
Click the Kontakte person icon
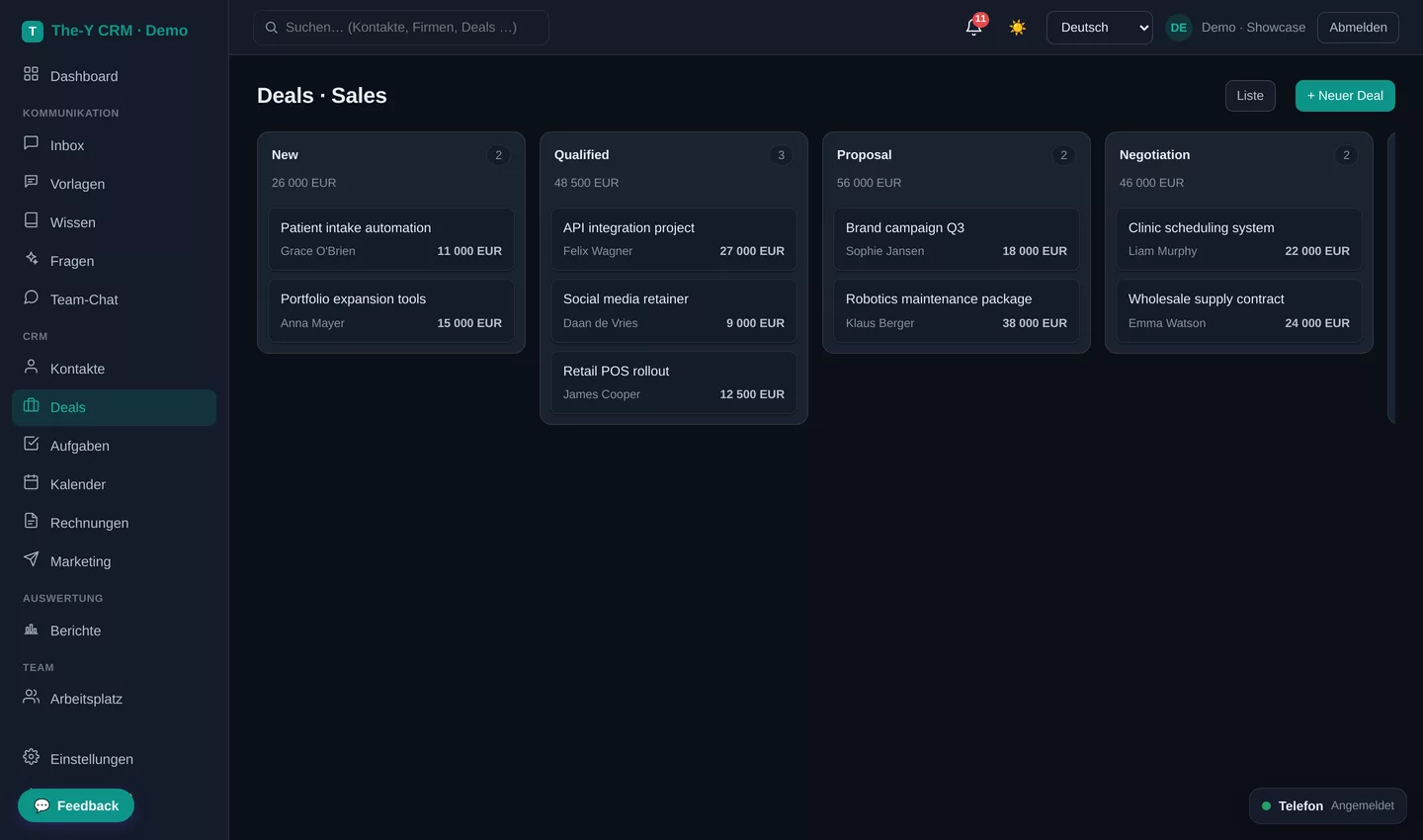pos(32,367)
